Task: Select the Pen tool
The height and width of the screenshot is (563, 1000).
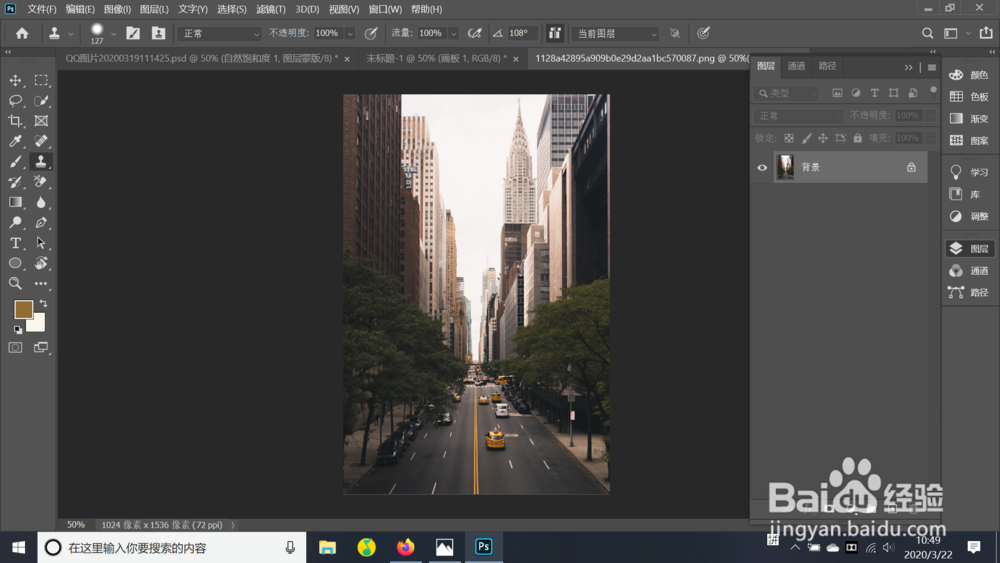Action: point(41,223)
